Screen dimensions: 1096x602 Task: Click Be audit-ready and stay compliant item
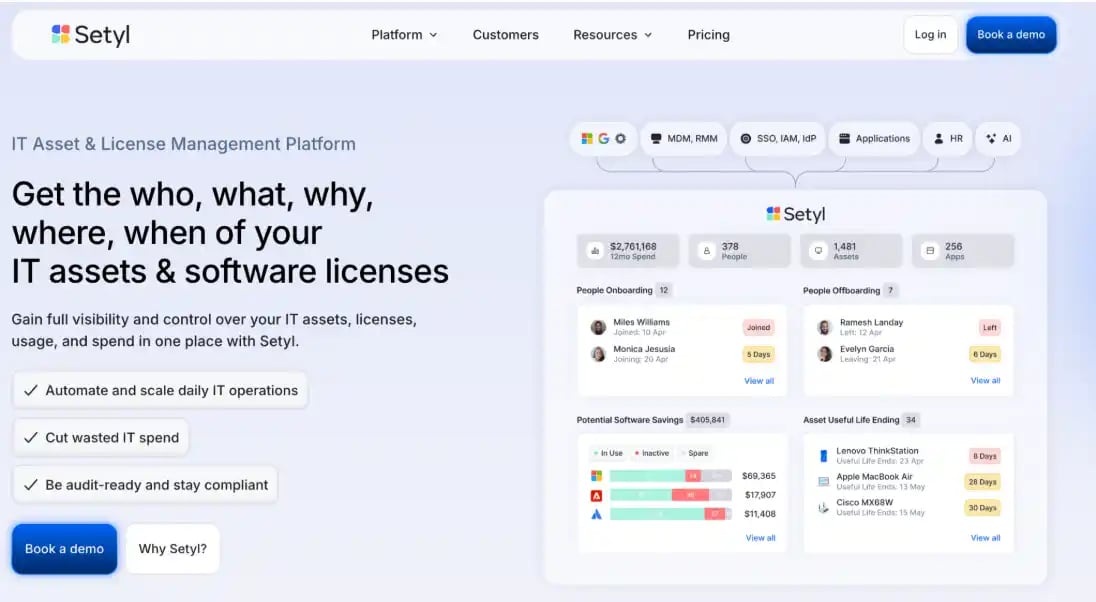[145, 485]
